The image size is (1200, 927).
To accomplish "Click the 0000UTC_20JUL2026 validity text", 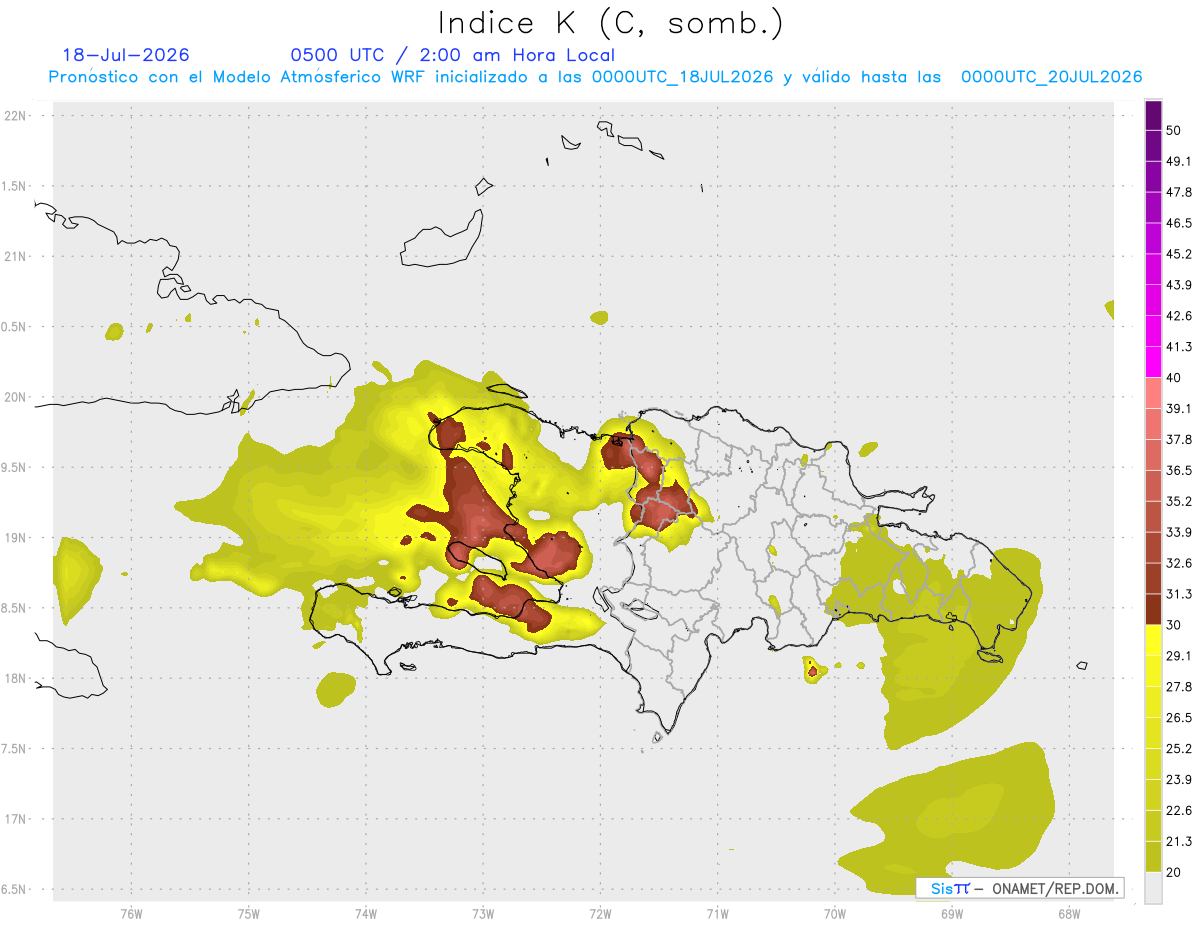I will pos(1051,77).
